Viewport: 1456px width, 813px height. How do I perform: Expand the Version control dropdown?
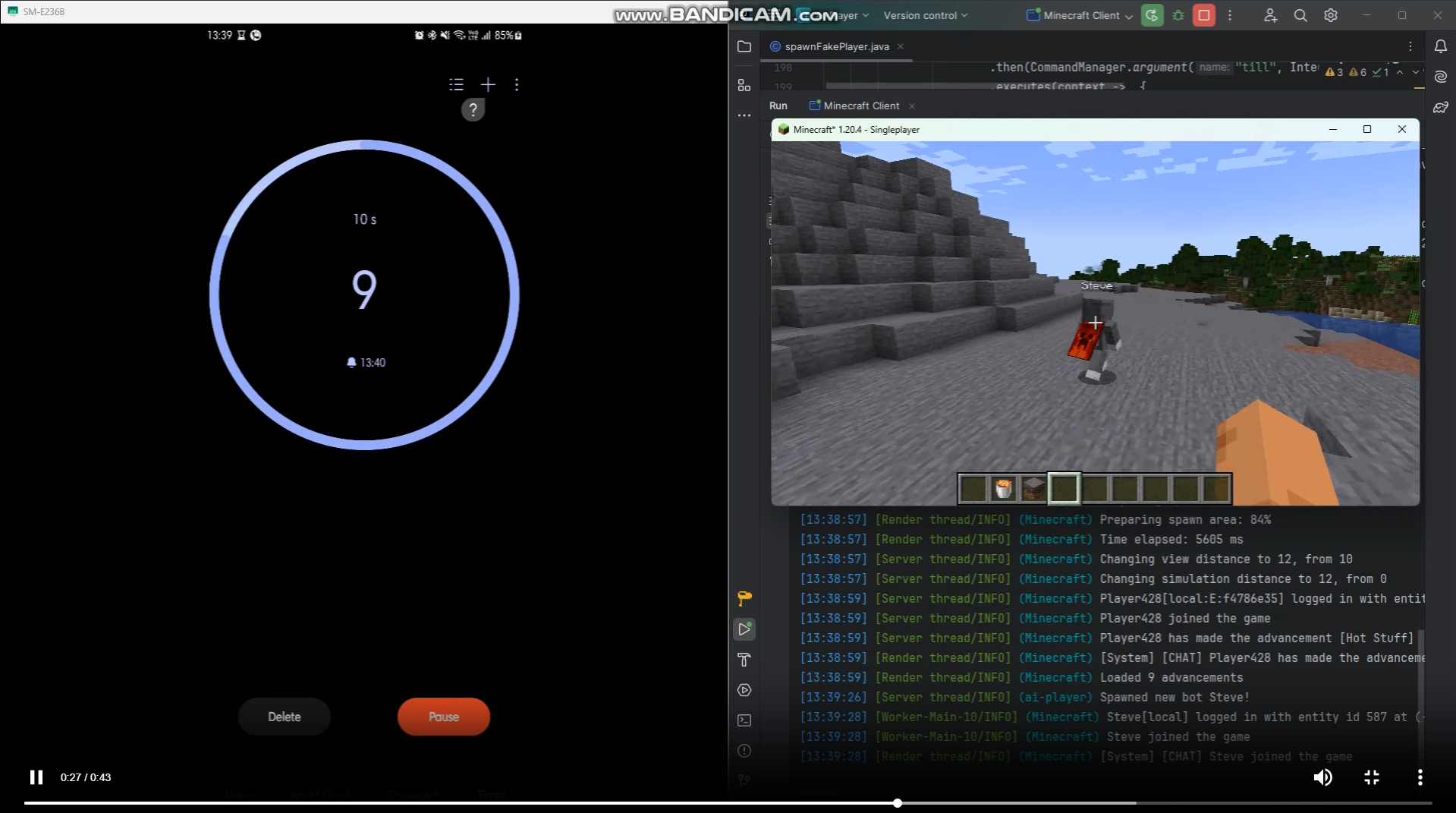coord(925,15)
